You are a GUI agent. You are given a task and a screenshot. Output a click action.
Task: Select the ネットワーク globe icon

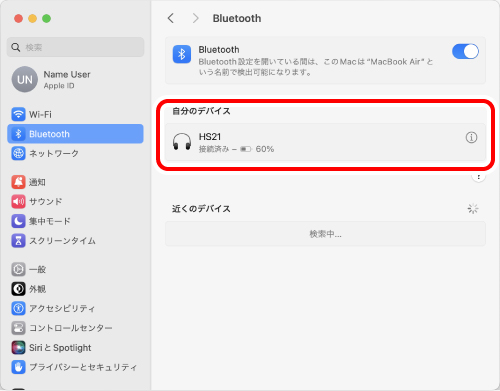(x=18, y=153)
